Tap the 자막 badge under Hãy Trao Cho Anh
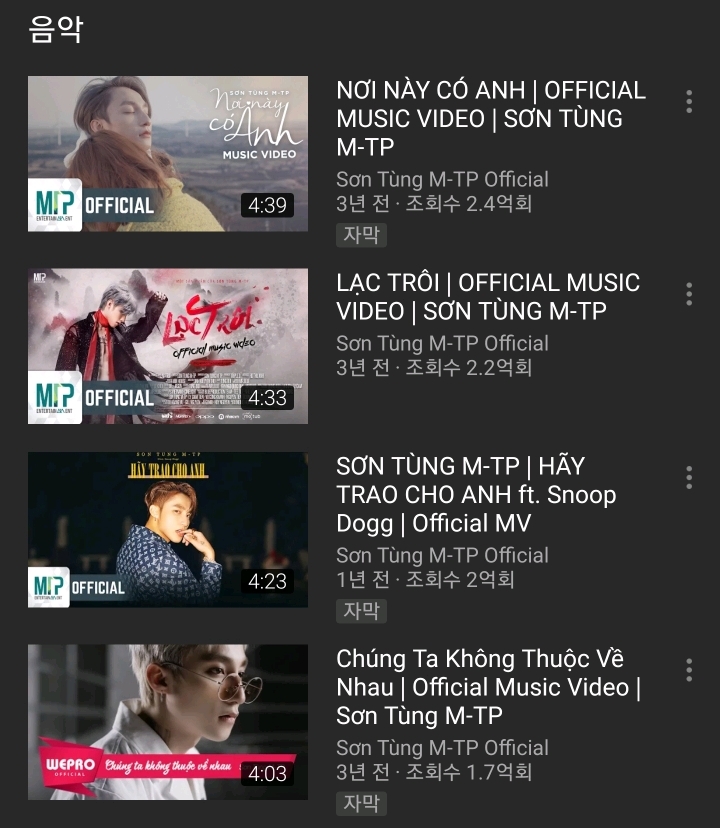The height and width of the screenshot is (828, 720). (x=361, y=611)
